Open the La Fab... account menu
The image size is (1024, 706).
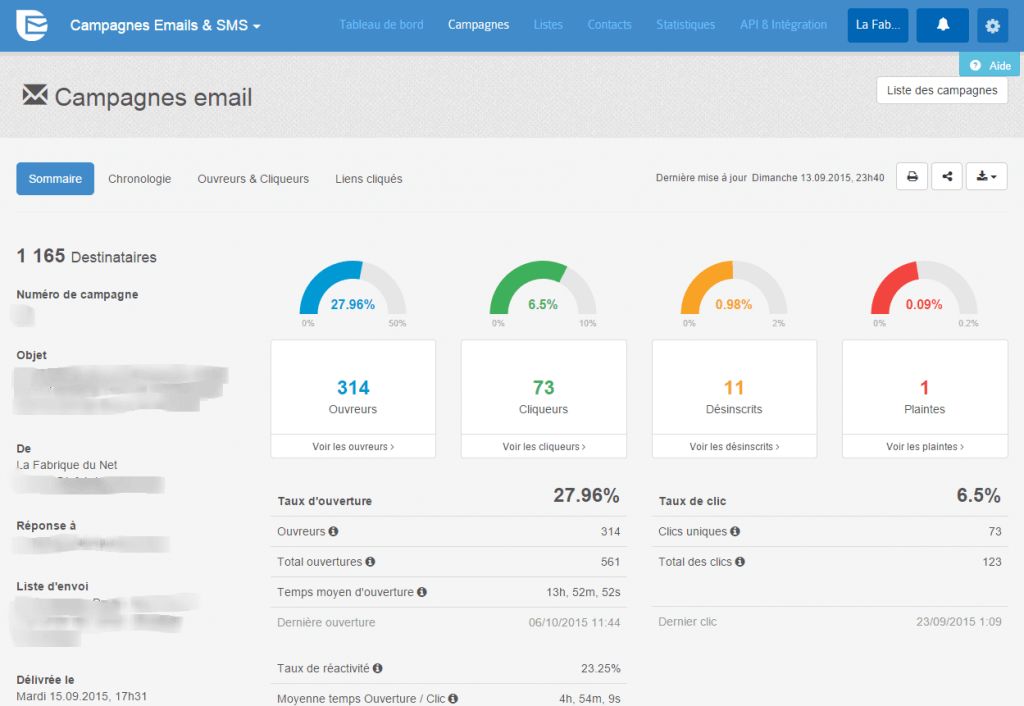coord(877,25)
